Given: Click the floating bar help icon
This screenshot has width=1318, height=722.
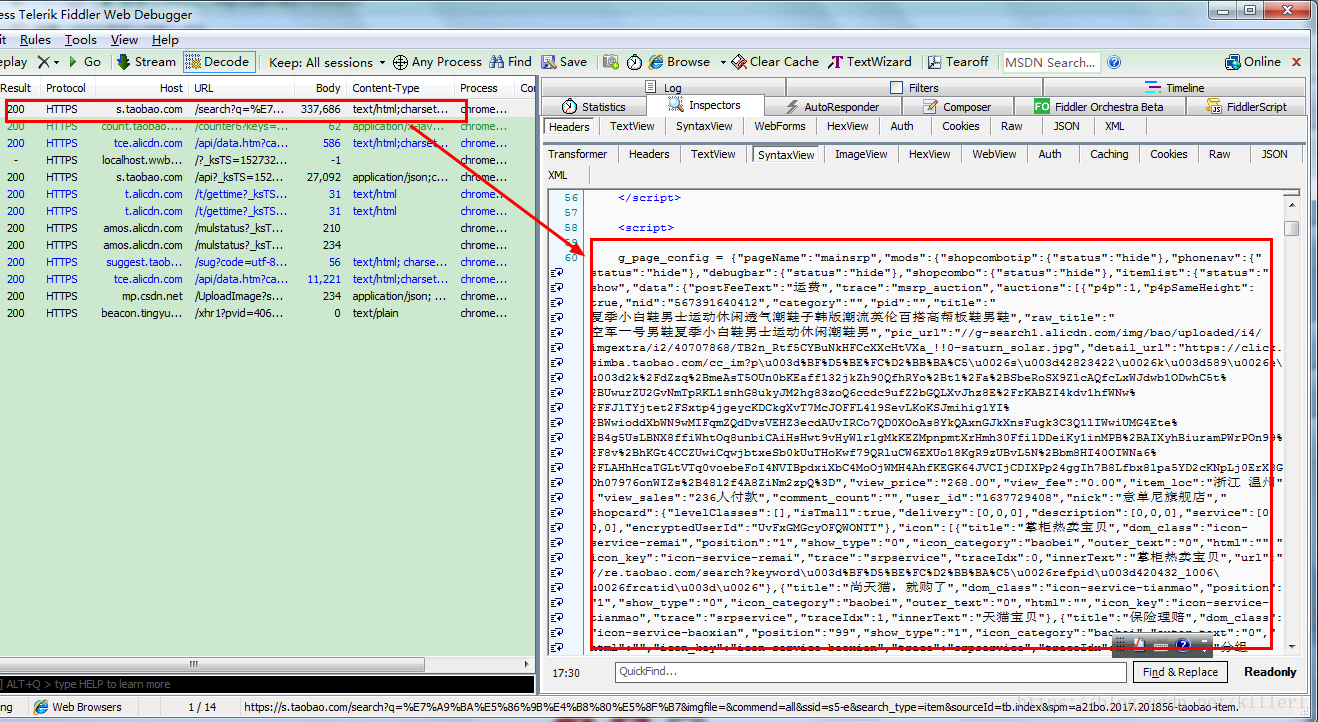Looking at the screenshot, I should [1182, 645].
